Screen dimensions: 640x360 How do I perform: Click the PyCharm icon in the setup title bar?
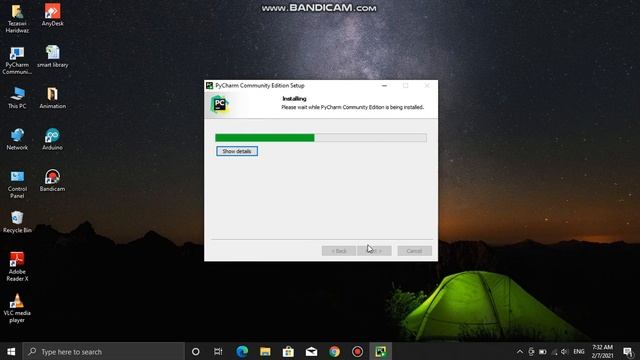pyautogui.click(x=209, y=86)
